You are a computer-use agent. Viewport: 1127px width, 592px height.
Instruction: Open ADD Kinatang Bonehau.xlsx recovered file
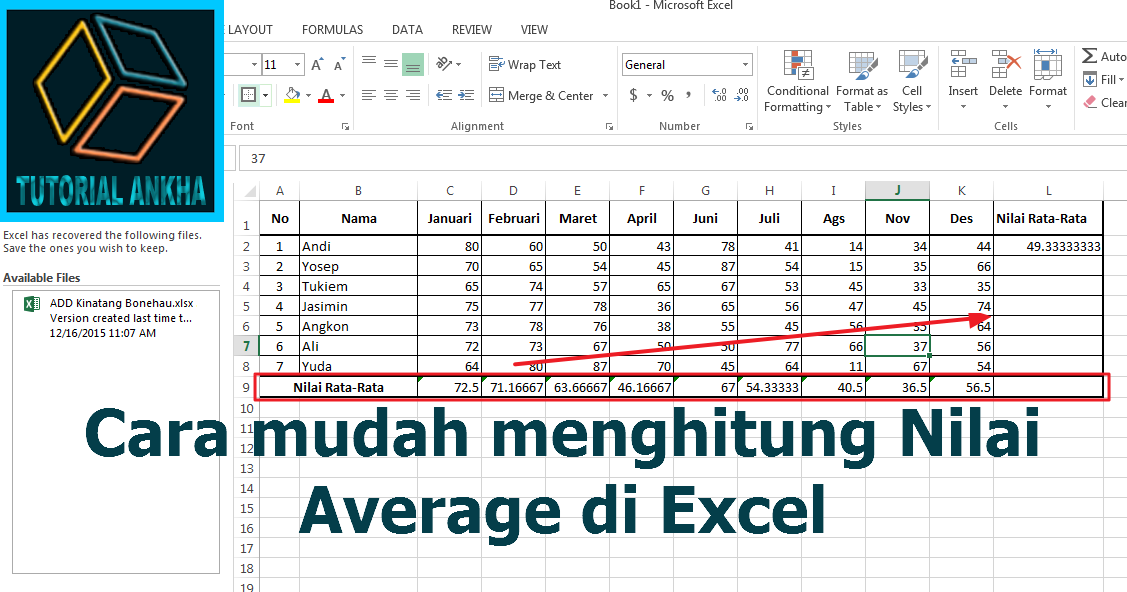click(120, 303)
